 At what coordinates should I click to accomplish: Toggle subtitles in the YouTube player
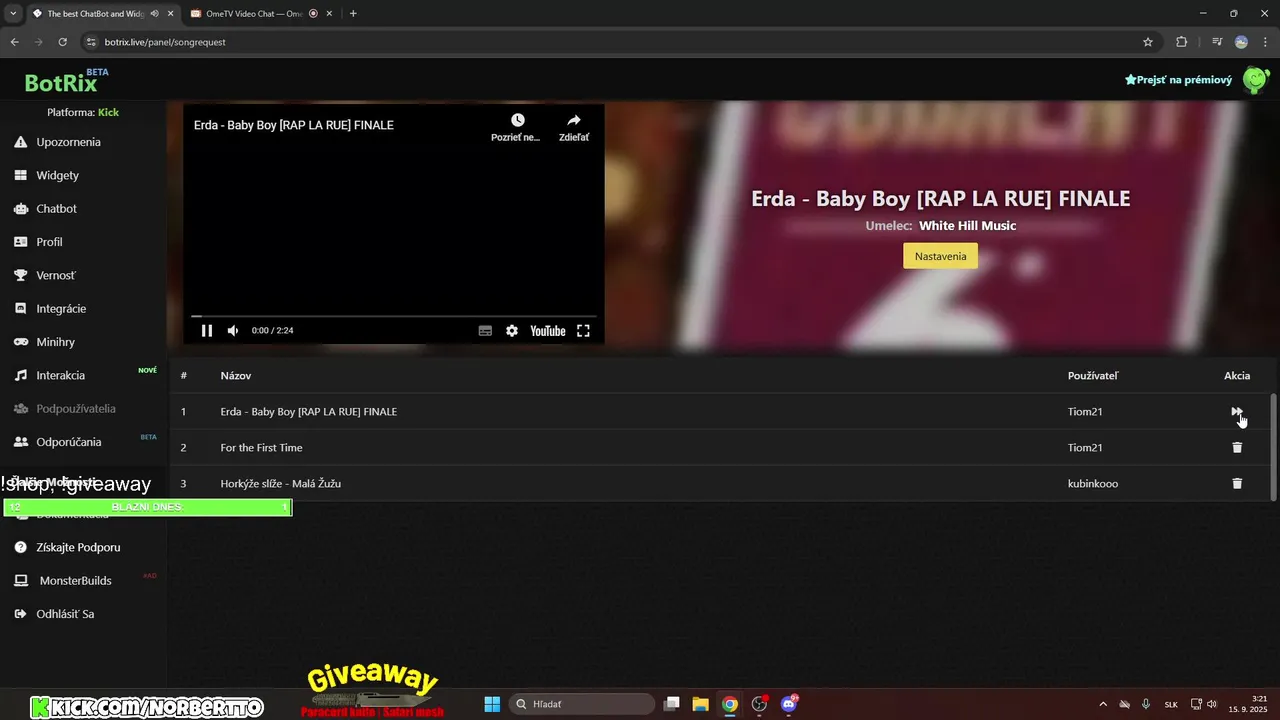pos(485,331)
